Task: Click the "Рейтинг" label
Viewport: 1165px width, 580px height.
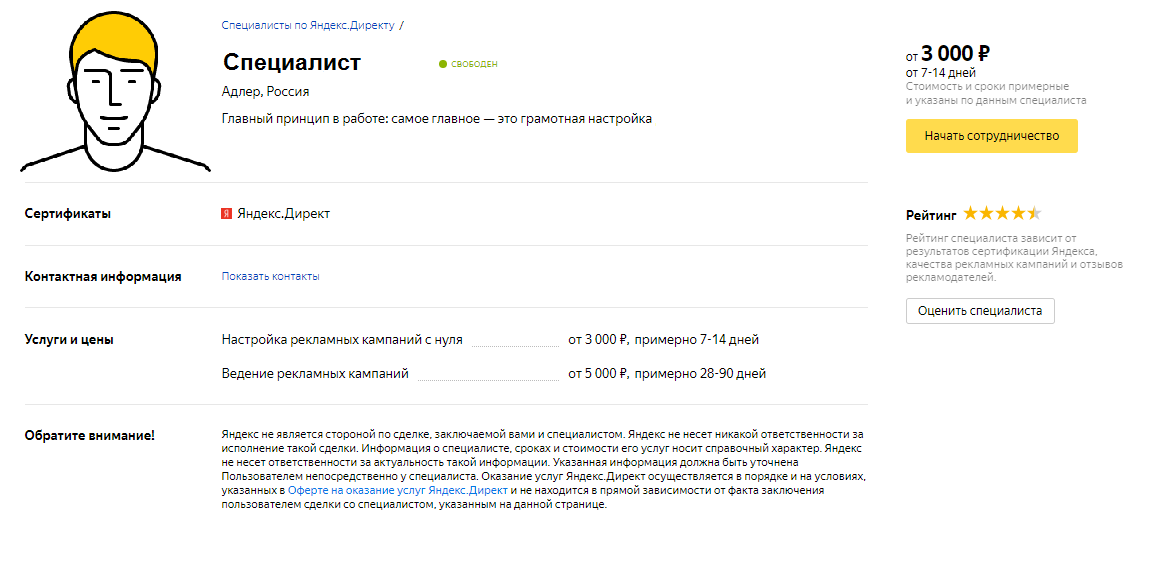Action: coord(931,215)
